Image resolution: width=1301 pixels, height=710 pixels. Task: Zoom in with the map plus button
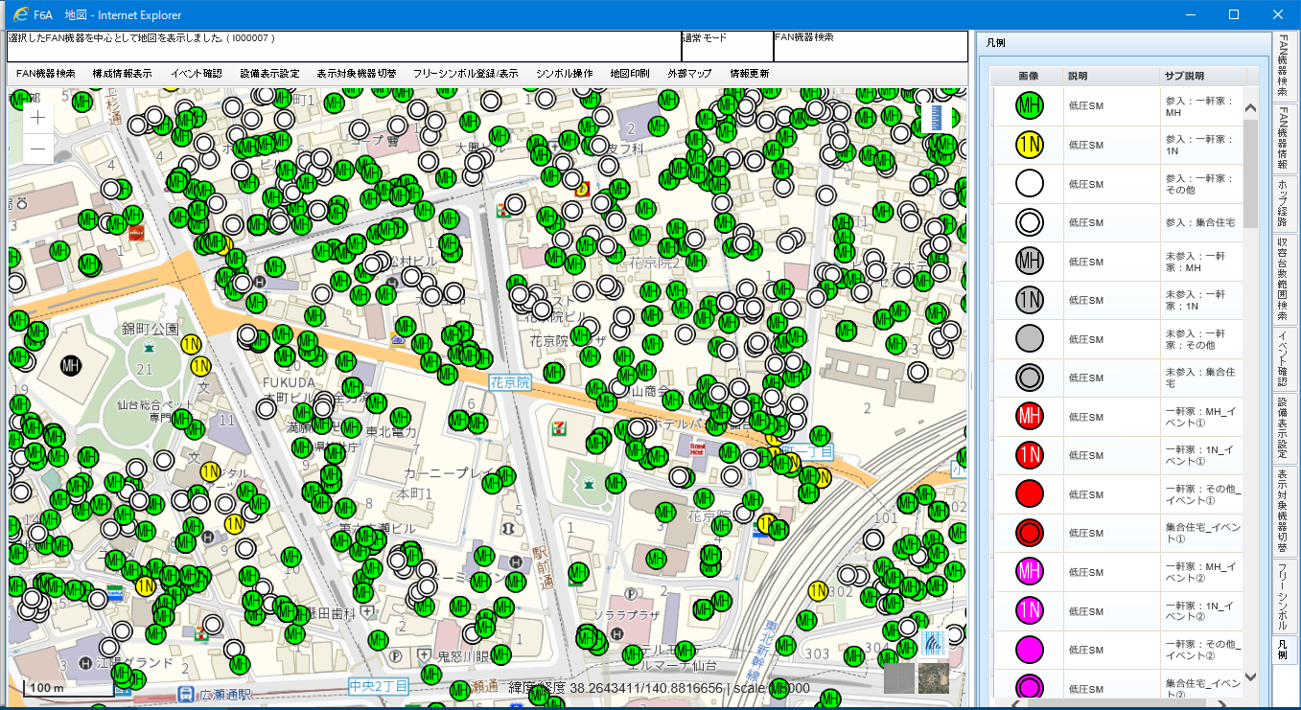pos(38,118)
